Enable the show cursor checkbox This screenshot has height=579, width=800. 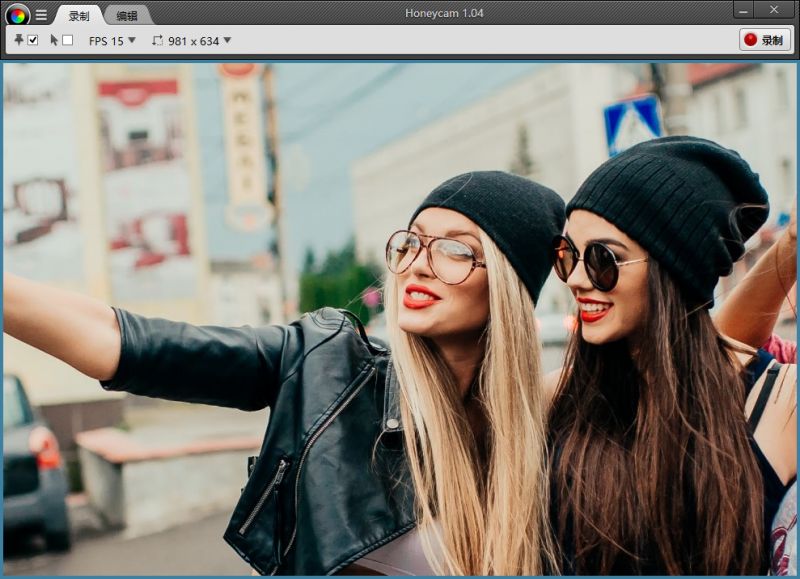point(68,40)
